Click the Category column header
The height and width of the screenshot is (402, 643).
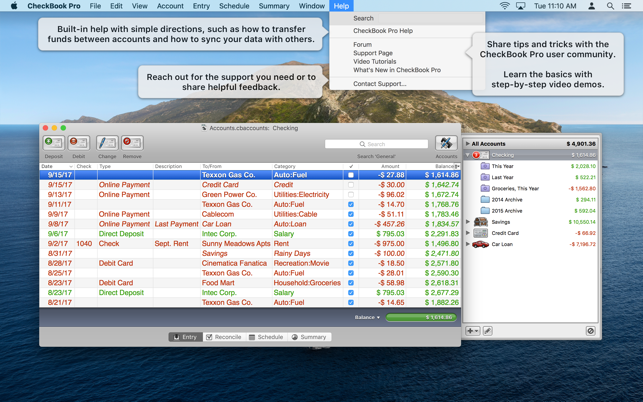coord(308,167)
